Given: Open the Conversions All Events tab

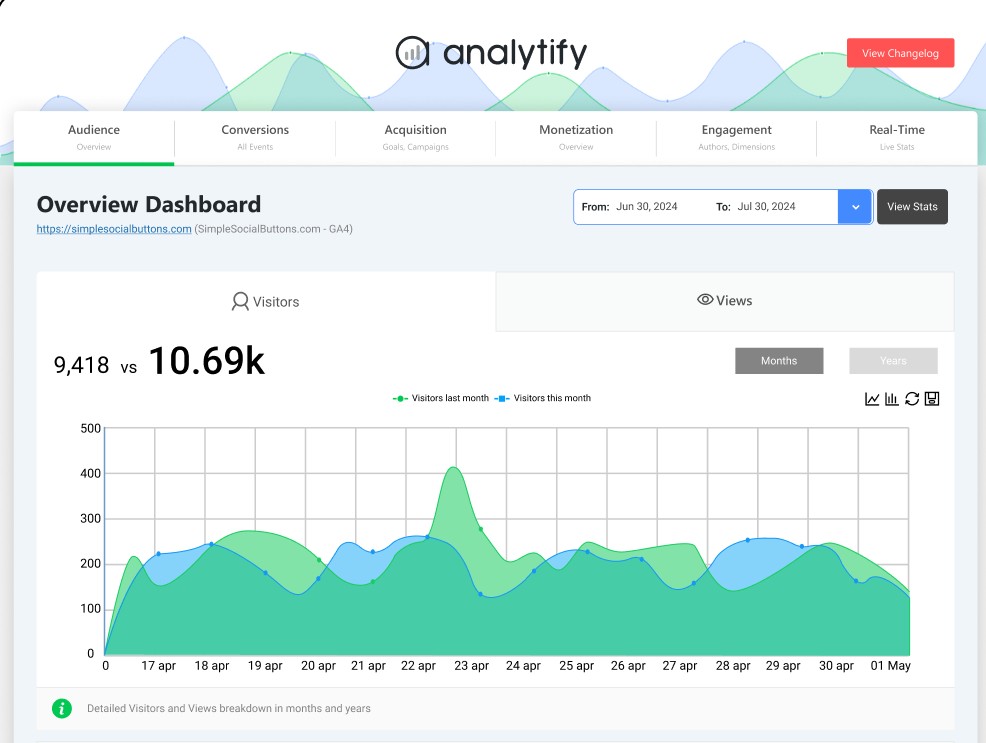Looking at the screenshot, I should coord(255,138).
